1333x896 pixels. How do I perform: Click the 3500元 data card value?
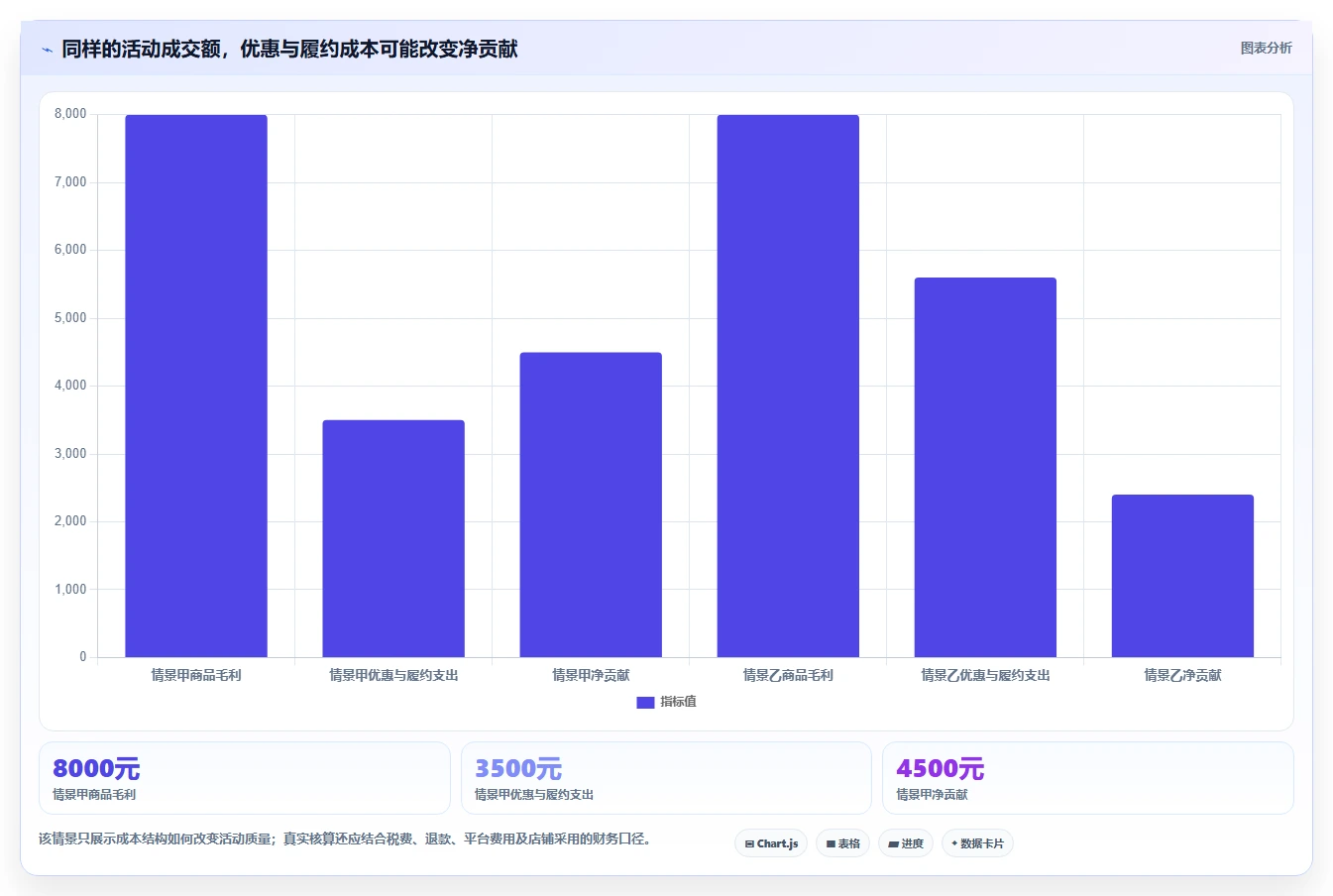pos(518,769)
